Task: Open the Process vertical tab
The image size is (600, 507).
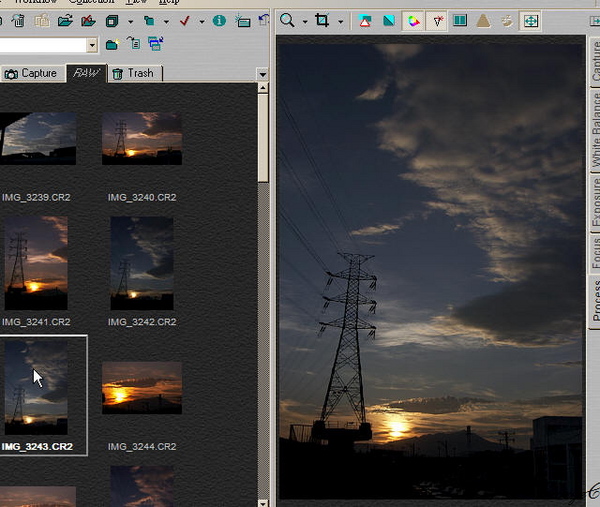Action: point(595,300)
